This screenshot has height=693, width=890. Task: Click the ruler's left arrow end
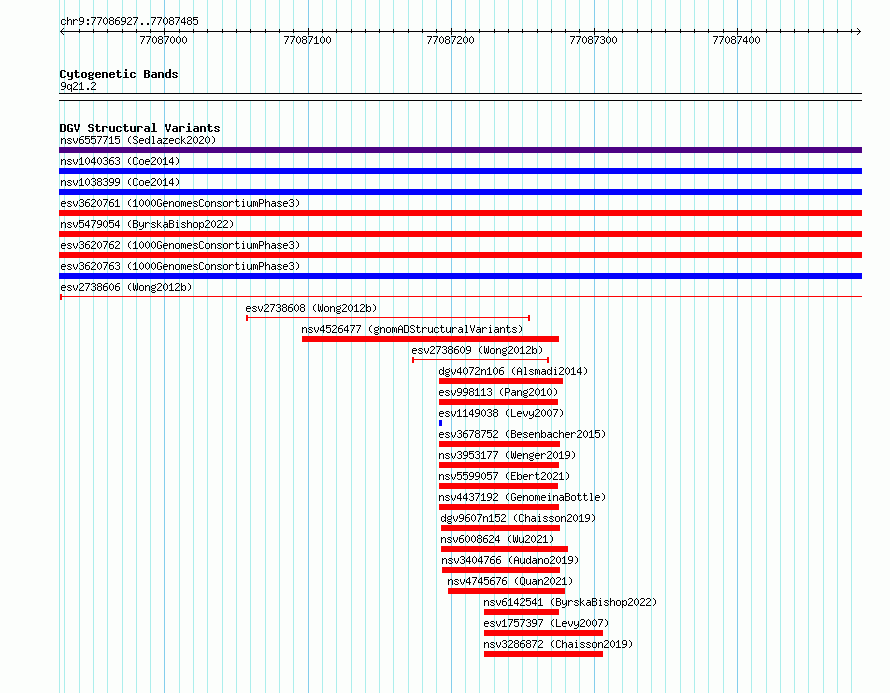pyautogui.click(x=62, y=31)
